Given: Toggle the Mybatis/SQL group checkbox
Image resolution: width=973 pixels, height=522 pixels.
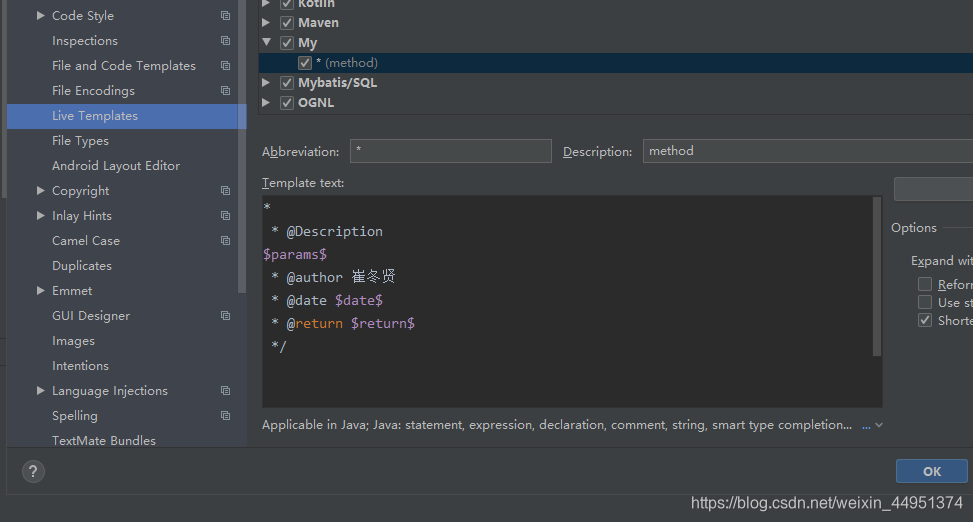Looking at the screenshot, I should point(287,83).
